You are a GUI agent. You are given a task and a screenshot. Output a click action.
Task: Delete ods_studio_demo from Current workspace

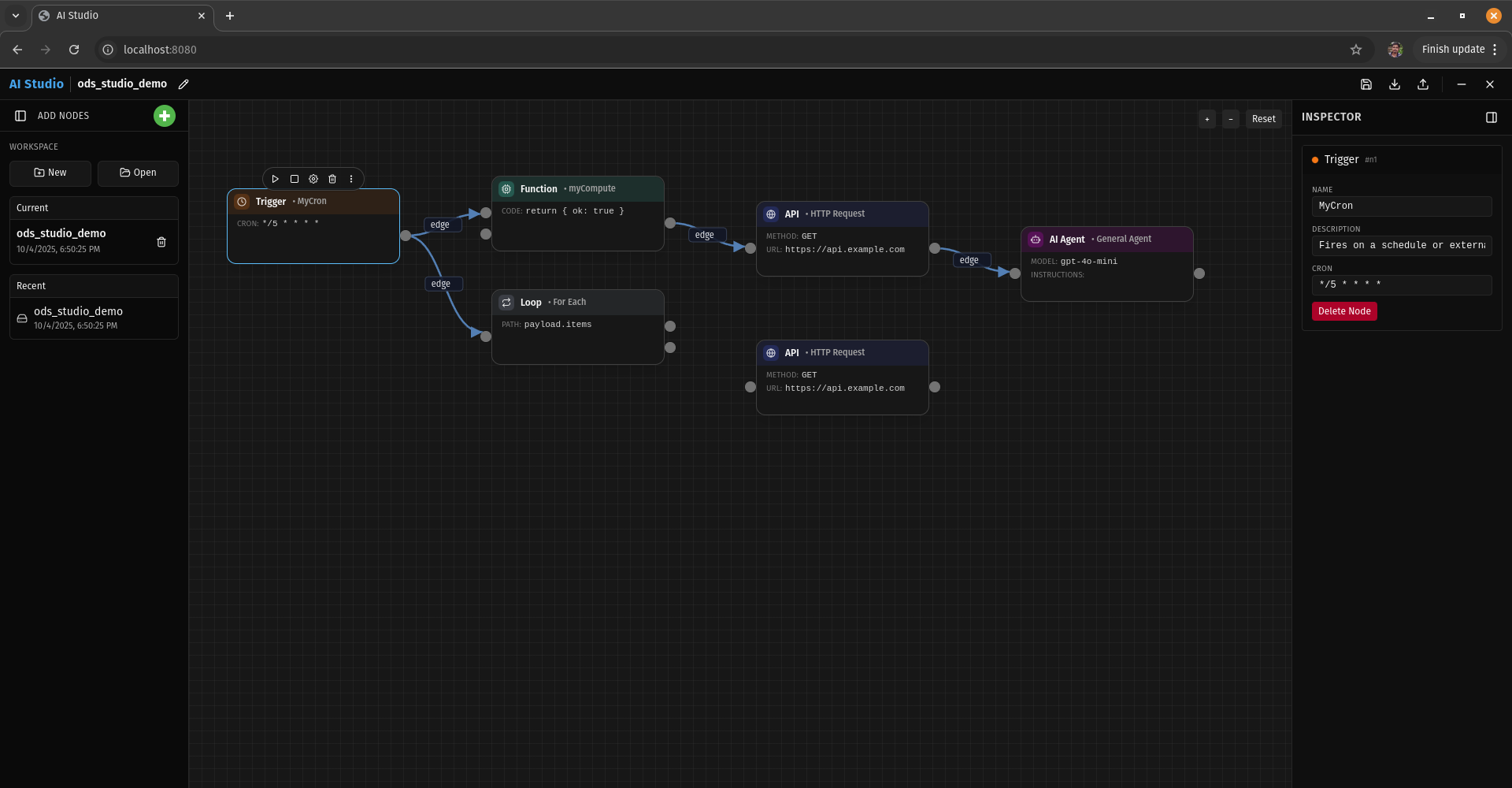coord(161,242)
